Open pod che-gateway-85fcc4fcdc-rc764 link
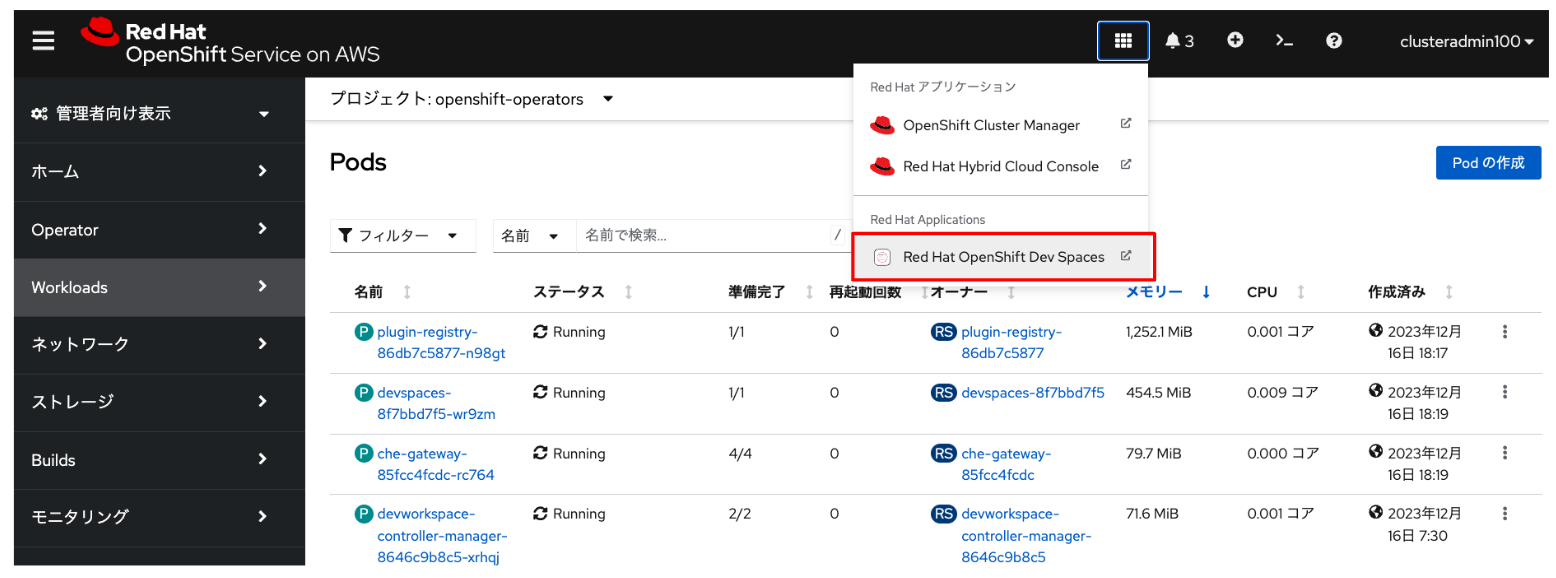This screenshot has width=1556, height=578. pos(435,463)
